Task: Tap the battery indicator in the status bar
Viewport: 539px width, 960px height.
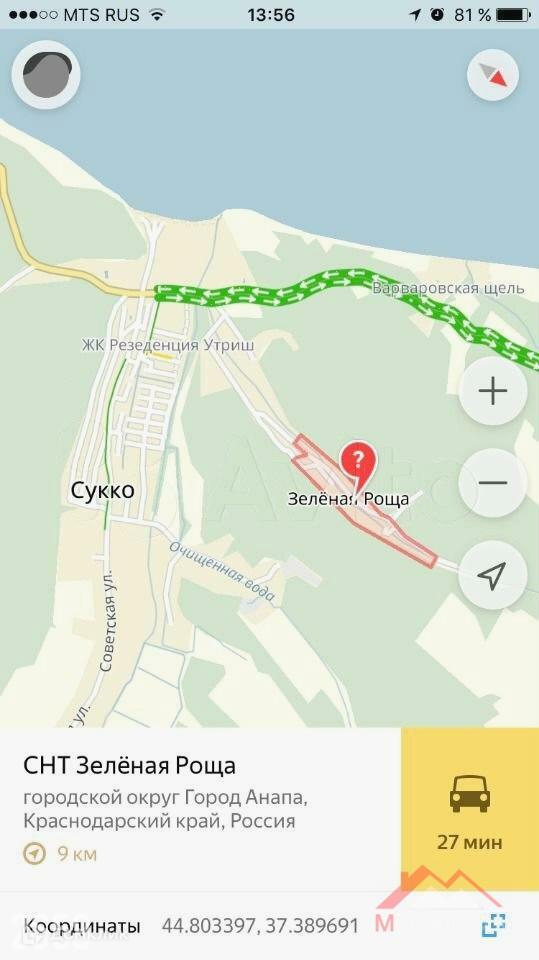Action: pyautogui.click(x=513, y=15)
